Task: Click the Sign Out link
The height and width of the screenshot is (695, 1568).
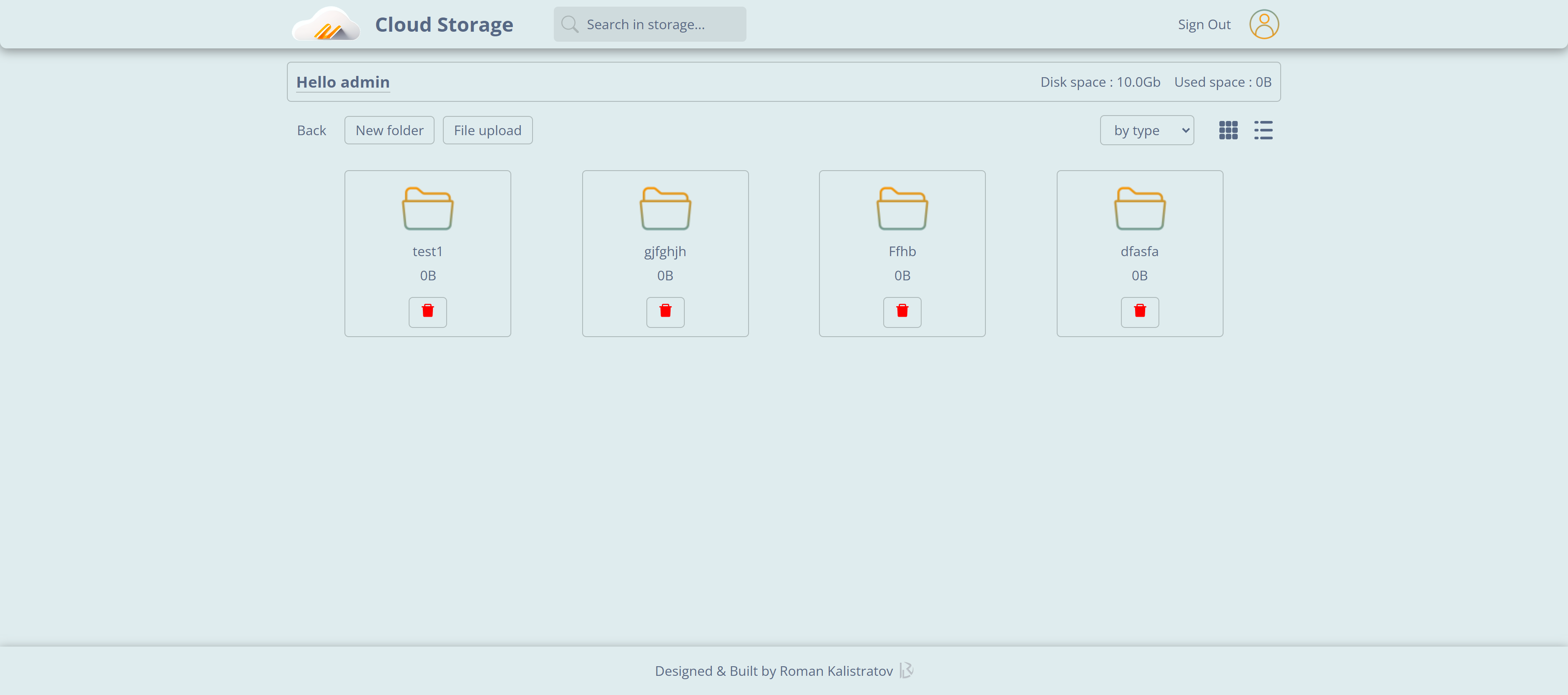Action: 1204,24
